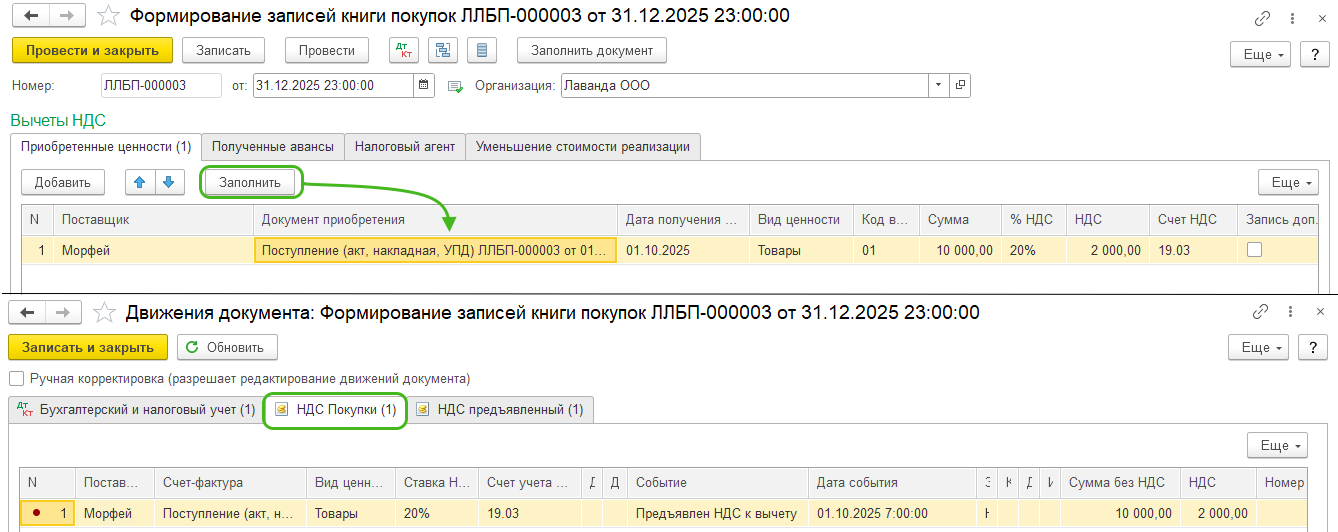This screenshot has width=1338, height=532.
Task: Copy link of the purchase ledger document
Action: tap(1262, 17)
